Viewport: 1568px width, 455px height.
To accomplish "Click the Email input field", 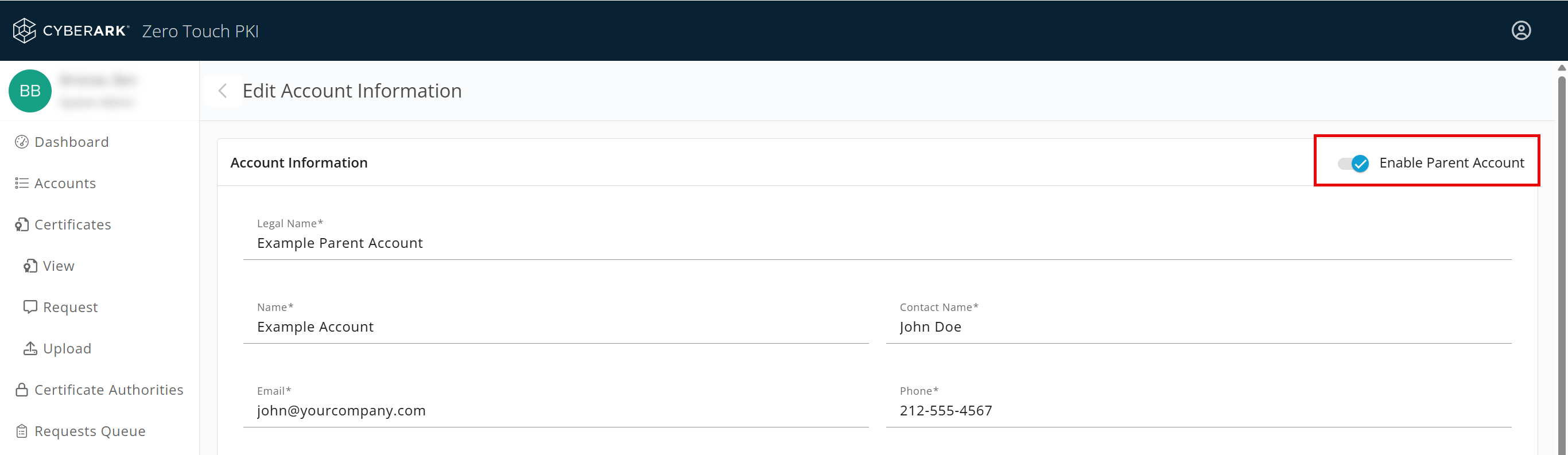I will [x=555, y=411].
